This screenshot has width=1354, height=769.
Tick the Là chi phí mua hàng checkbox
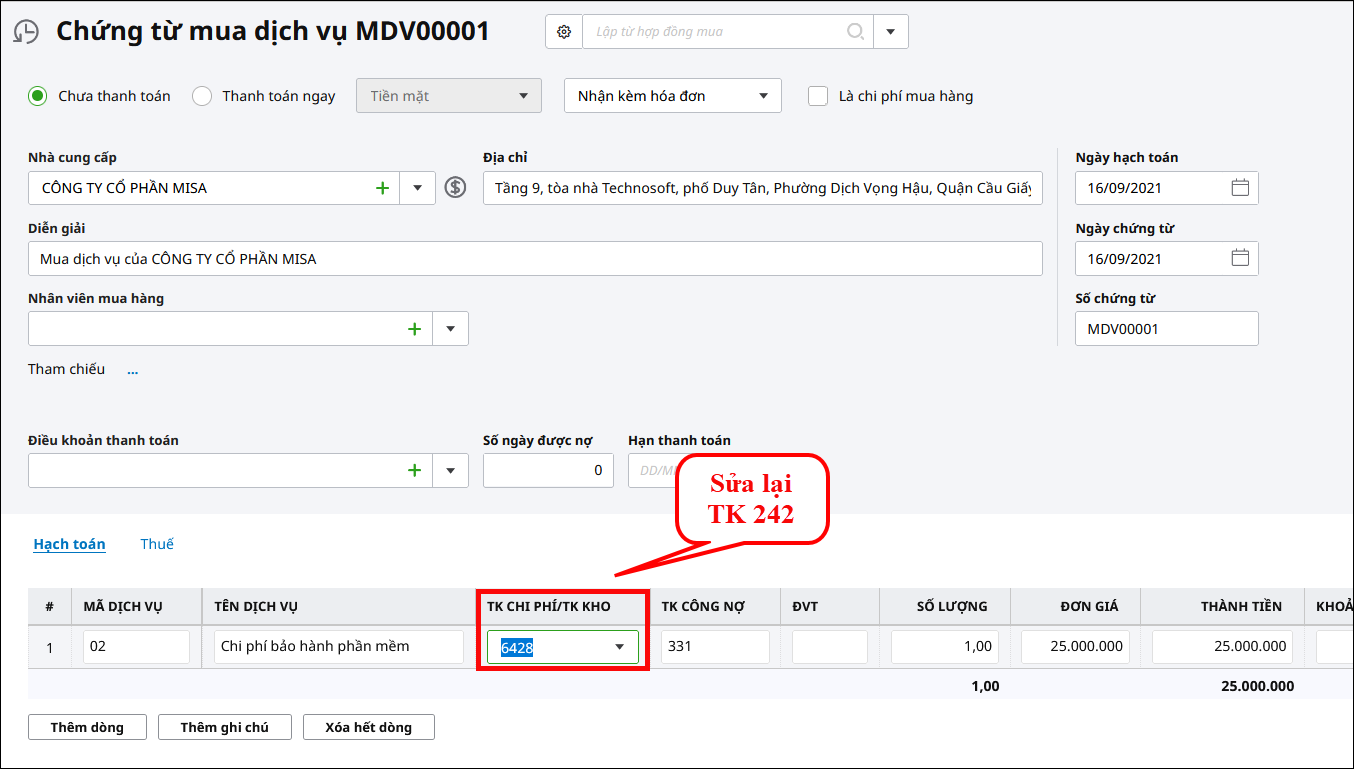[818, 96]
